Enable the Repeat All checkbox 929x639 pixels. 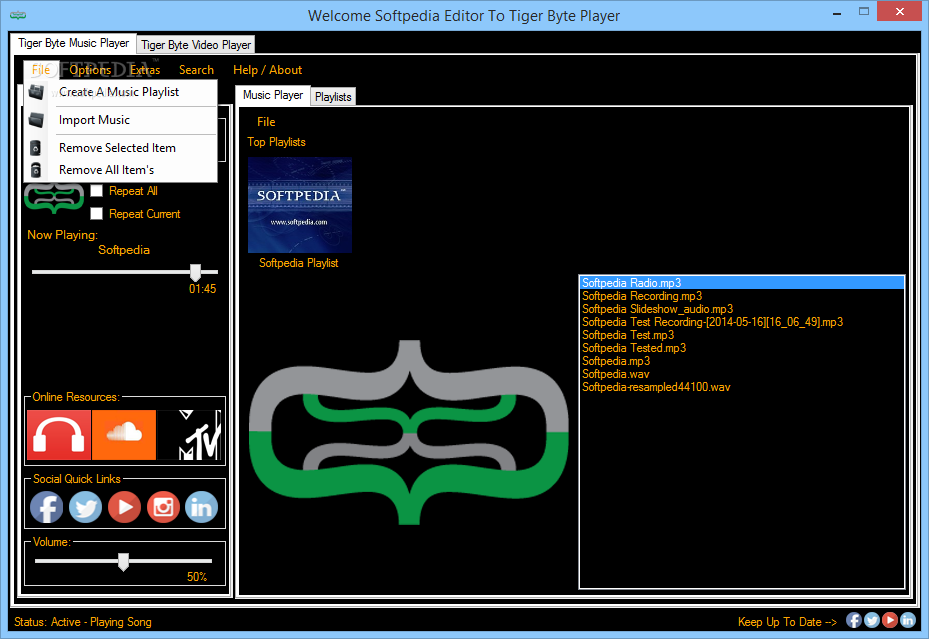pyautogui.click(x=97, y=191)
